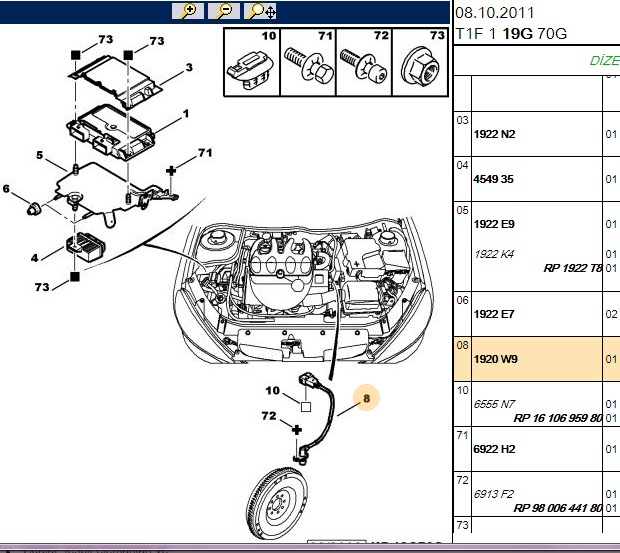The image size is (620, 553).
Task: Open the bolt thumbnail labeled 71
Action: pyautogui.click(x=308, y=62)
